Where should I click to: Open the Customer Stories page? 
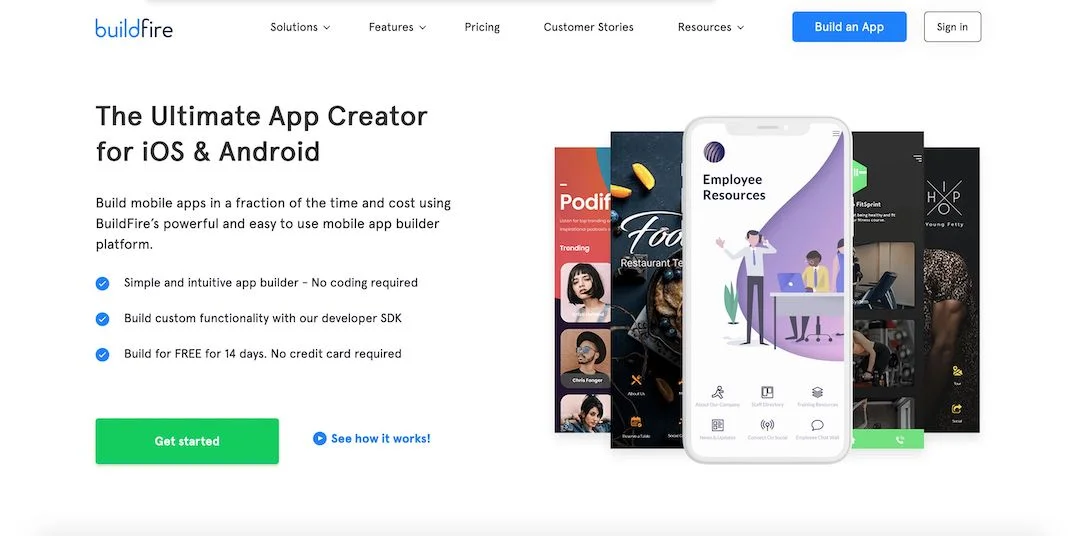click(588, 28)
